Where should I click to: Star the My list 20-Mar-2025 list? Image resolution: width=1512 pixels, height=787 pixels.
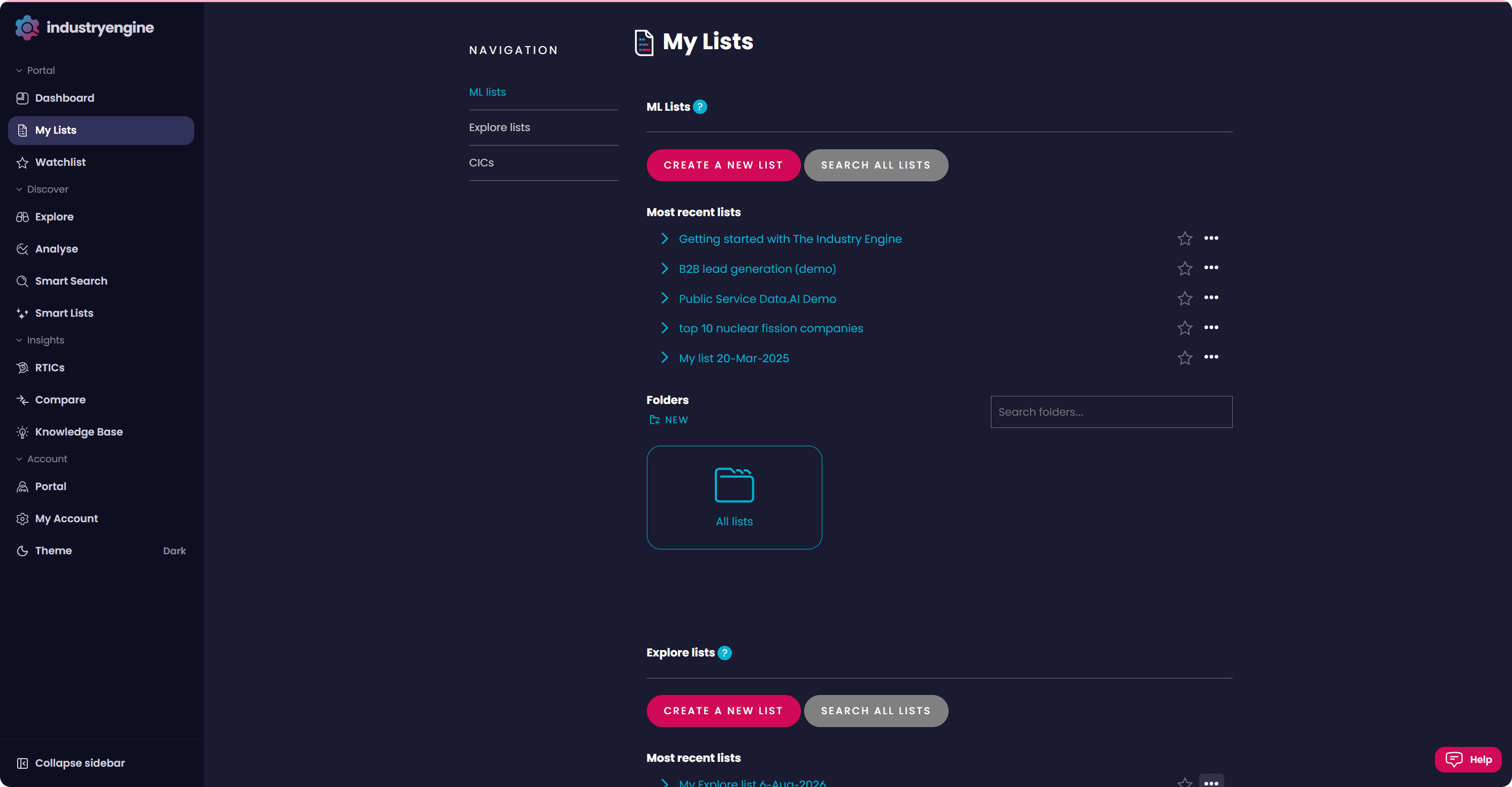tap(1185, 357)
